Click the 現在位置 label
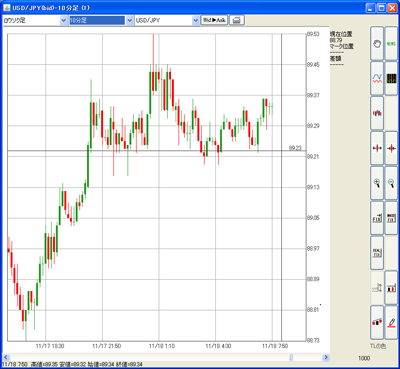This screenshot has width=400, height=369. (x=341, y=34)
